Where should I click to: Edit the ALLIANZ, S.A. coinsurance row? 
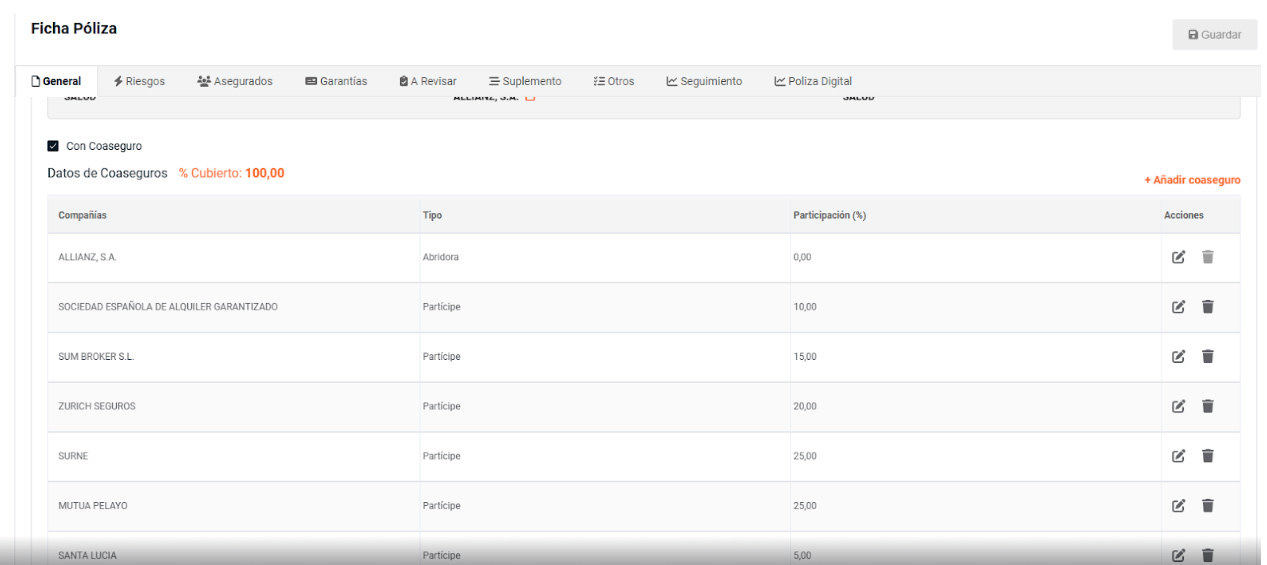(x=1178, y=257)
